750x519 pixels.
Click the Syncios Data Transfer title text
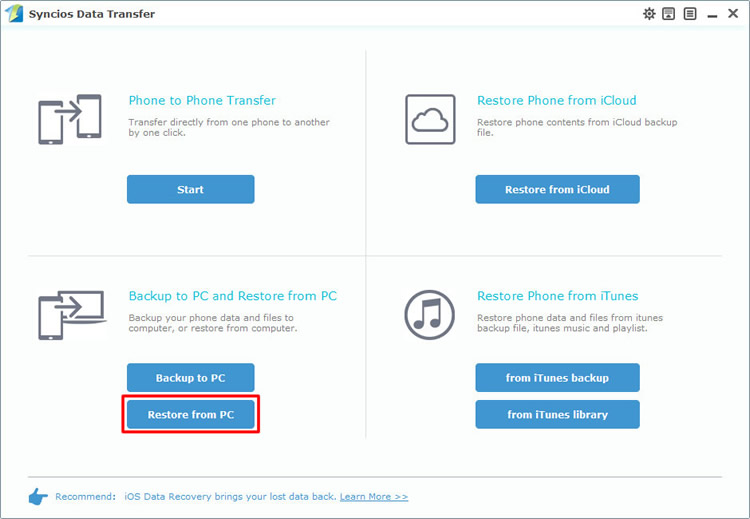coord(91,14)
